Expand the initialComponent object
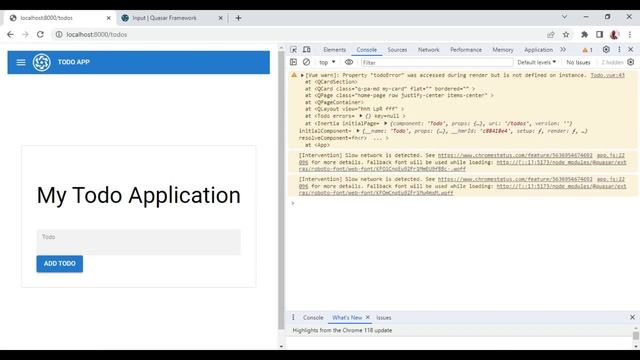Viewport: 640px width, 360px height. click(358, 131)
